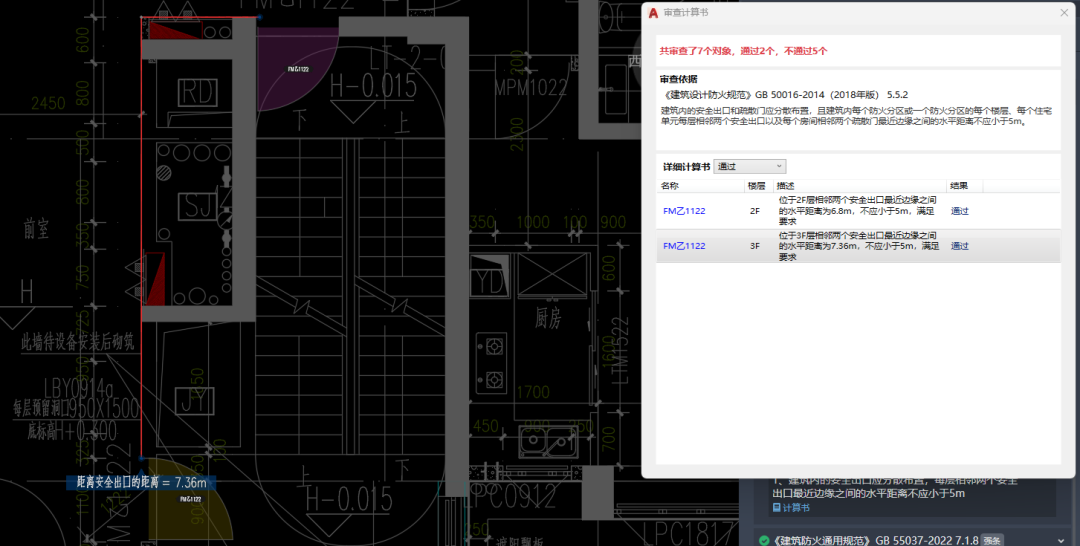
Task: Open the 计算书 book icon link
Action: [791, 507]
